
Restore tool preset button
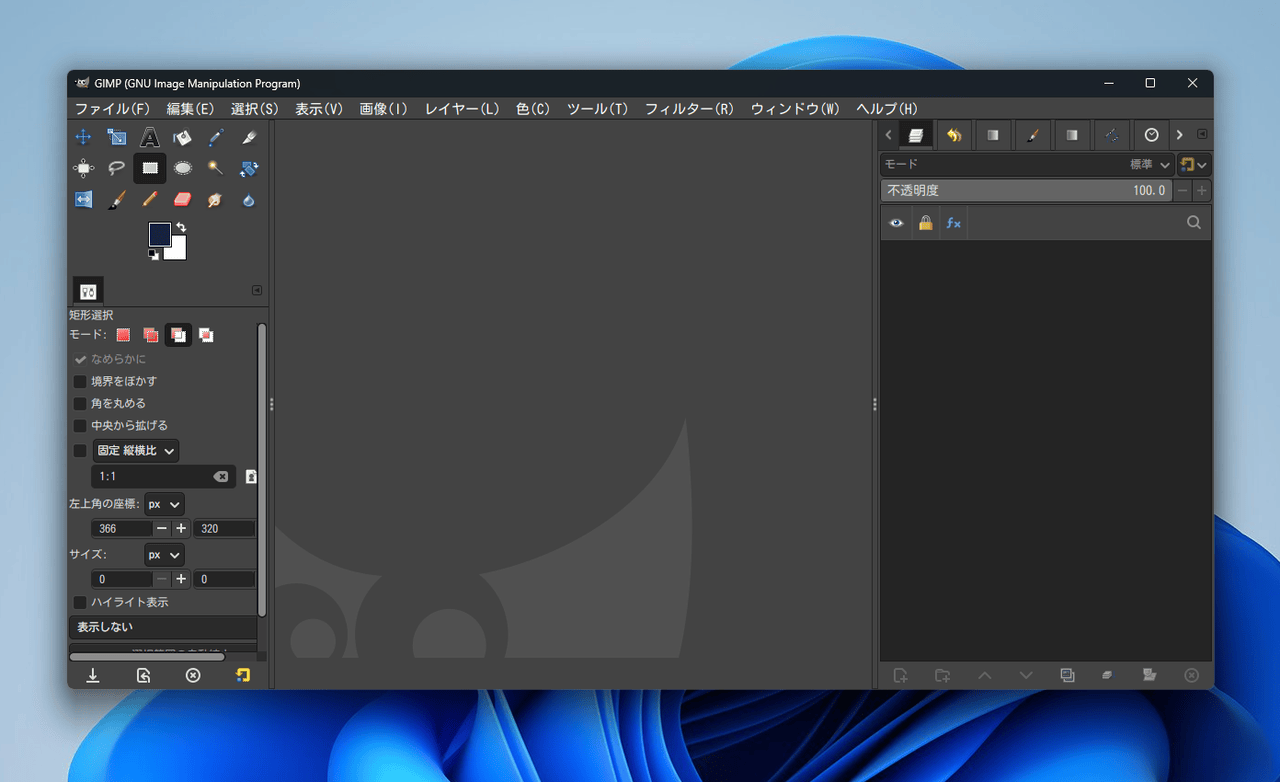pyautogui.click(x=143, y=675)
